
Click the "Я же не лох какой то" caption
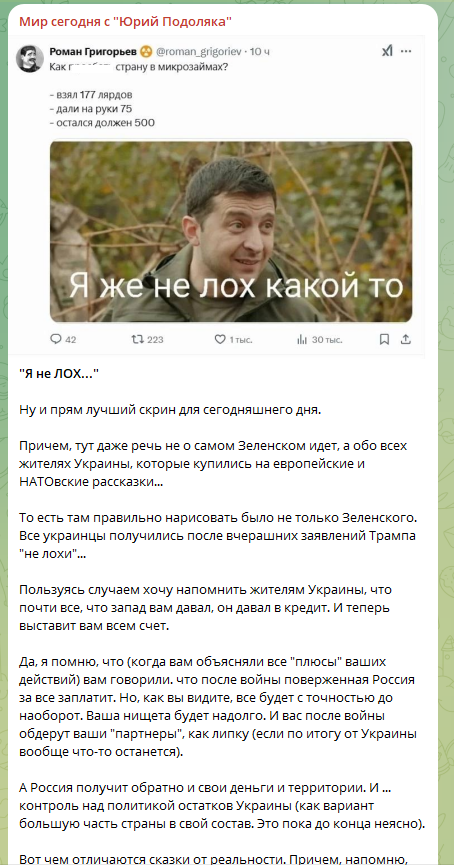point(237,287)
